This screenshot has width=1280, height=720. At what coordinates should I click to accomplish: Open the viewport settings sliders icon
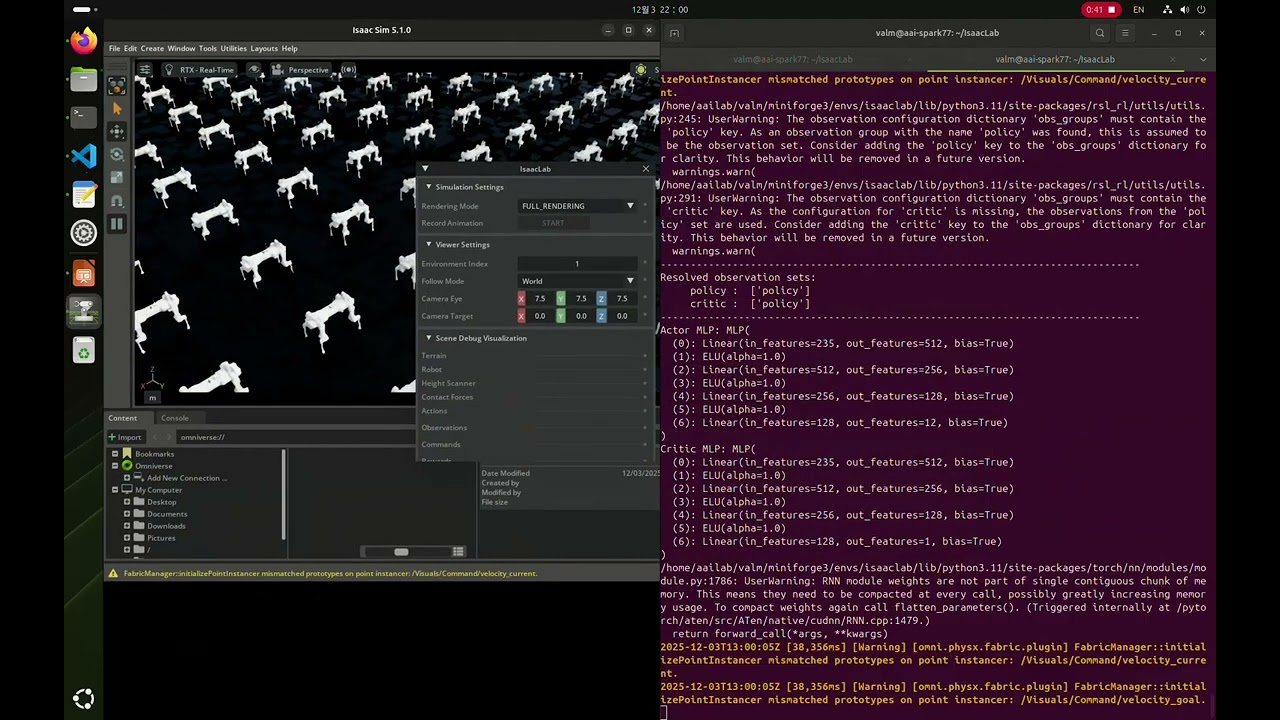point(145,70)
